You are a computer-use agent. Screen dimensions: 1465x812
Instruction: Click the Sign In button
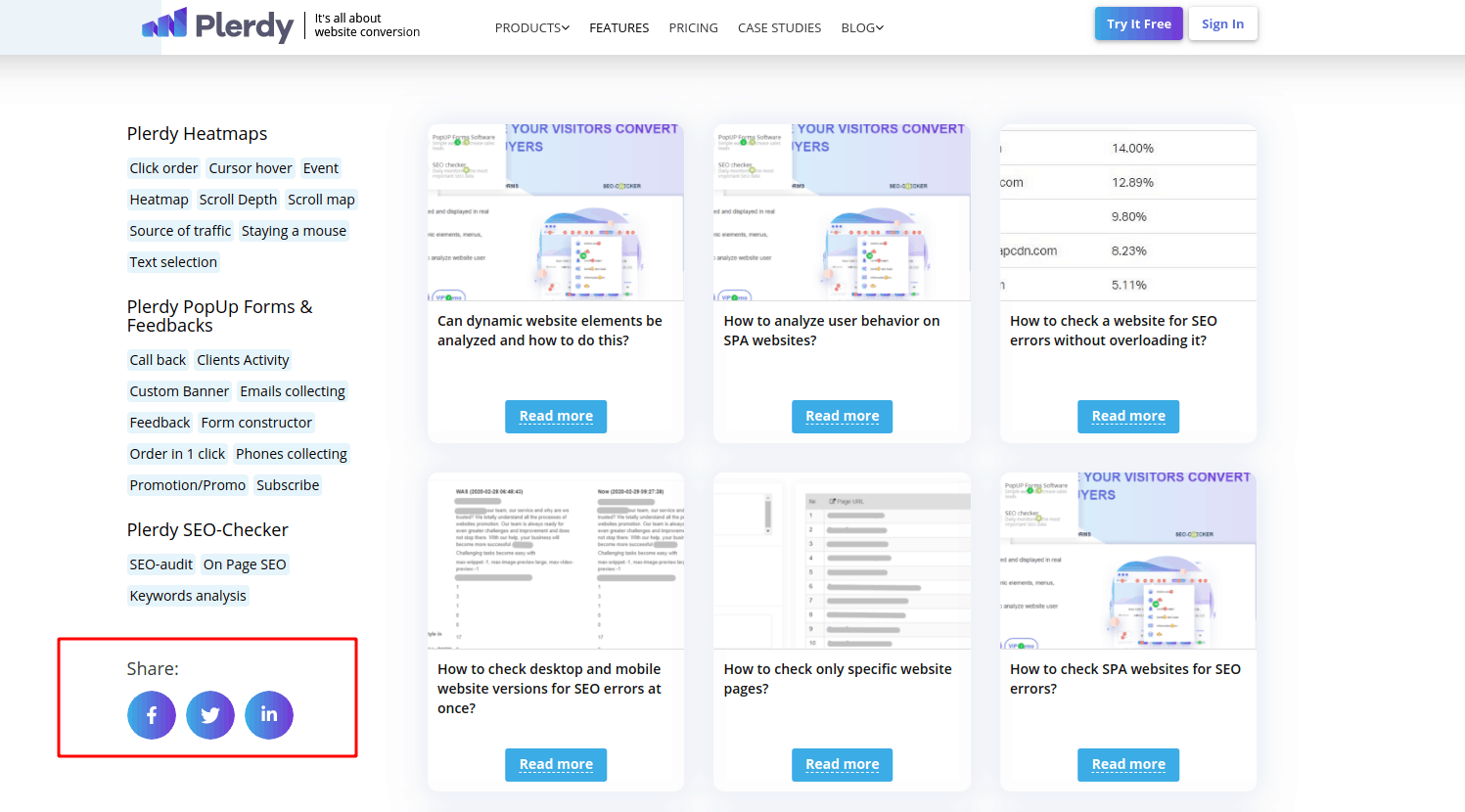(x=1222, y=23)
